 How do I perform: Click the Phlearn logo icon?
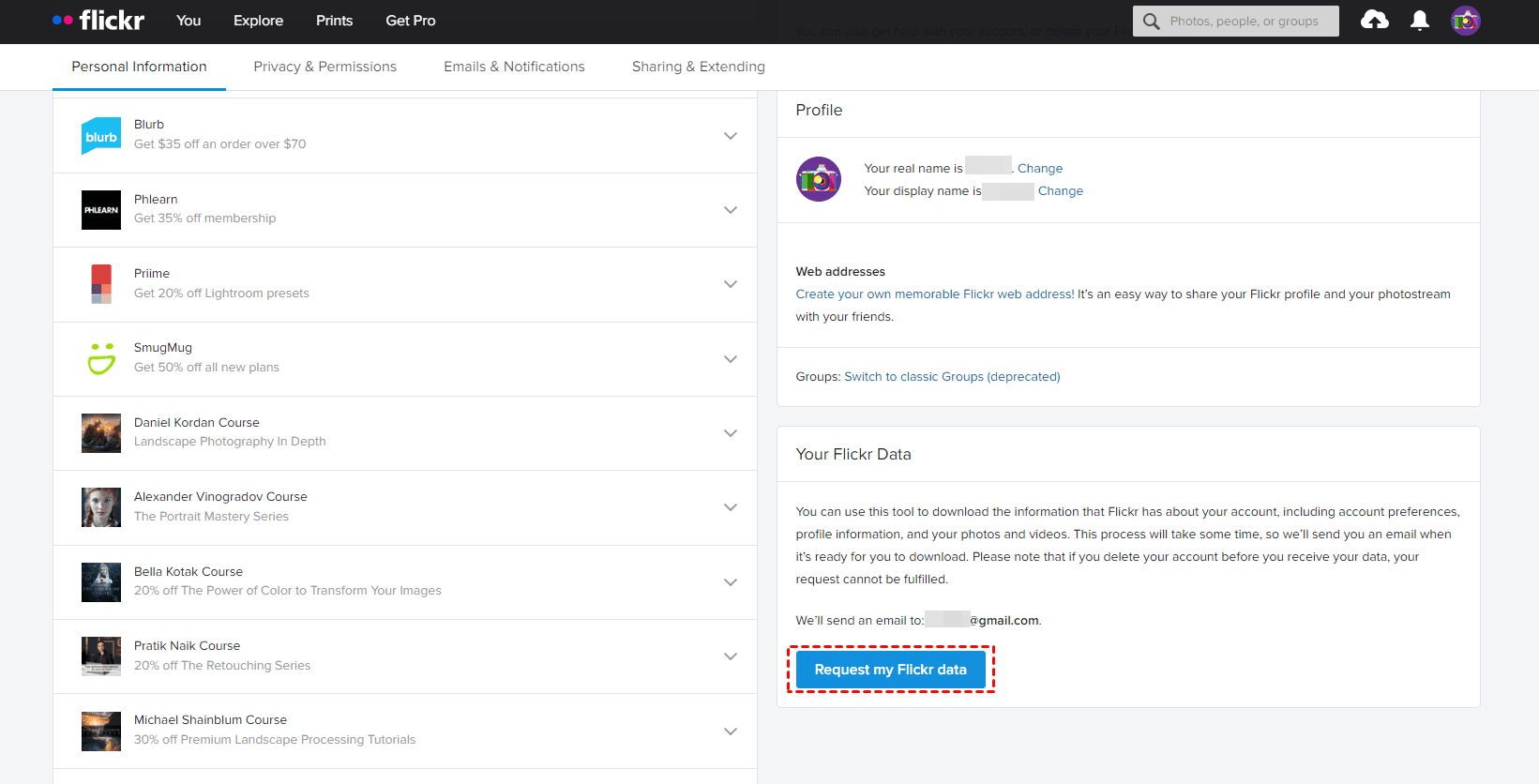[x=101, y=210]
